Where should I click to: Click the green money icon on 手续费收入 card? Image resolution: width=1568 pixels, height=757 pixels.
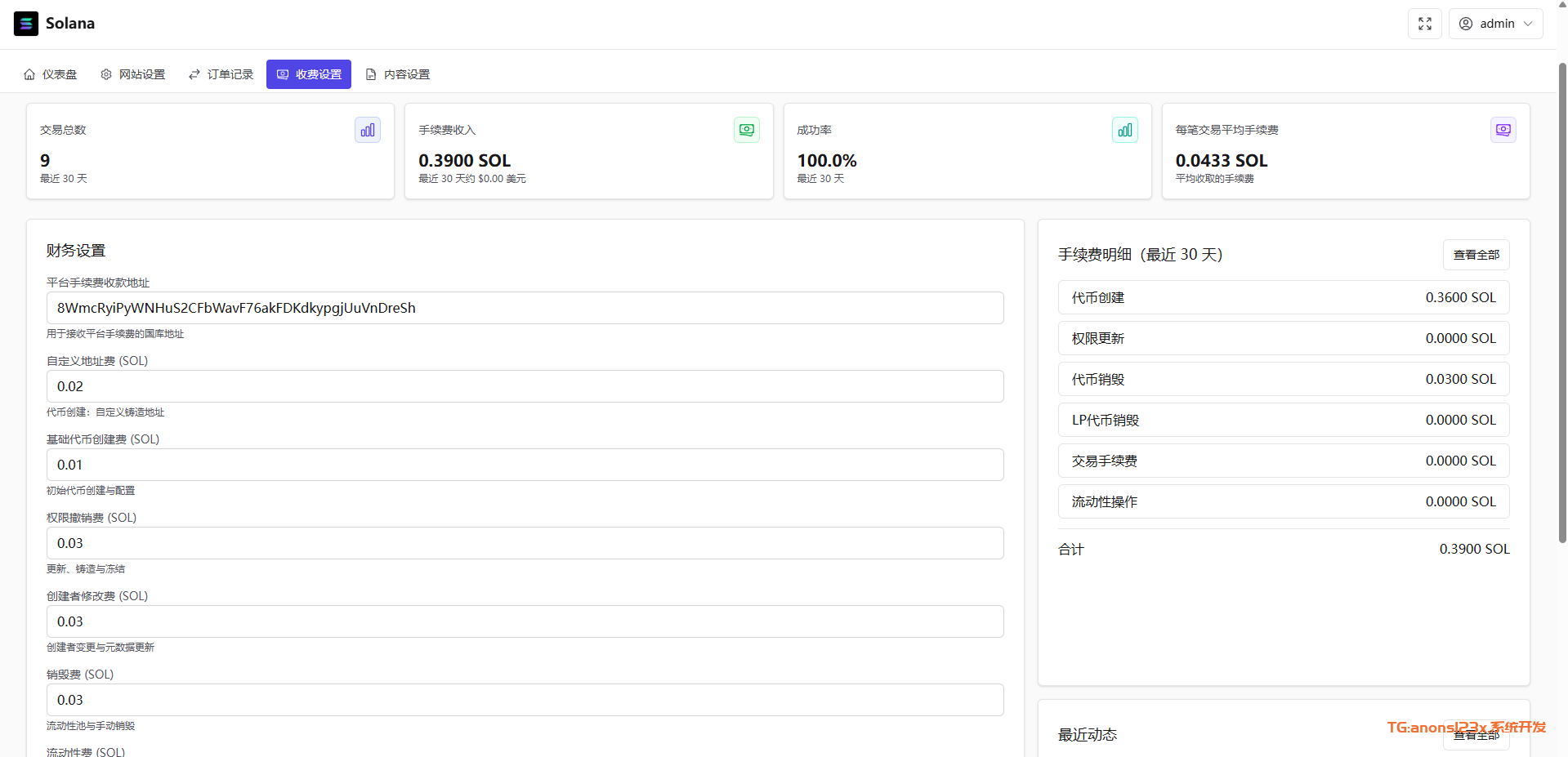tap(746, 130)
